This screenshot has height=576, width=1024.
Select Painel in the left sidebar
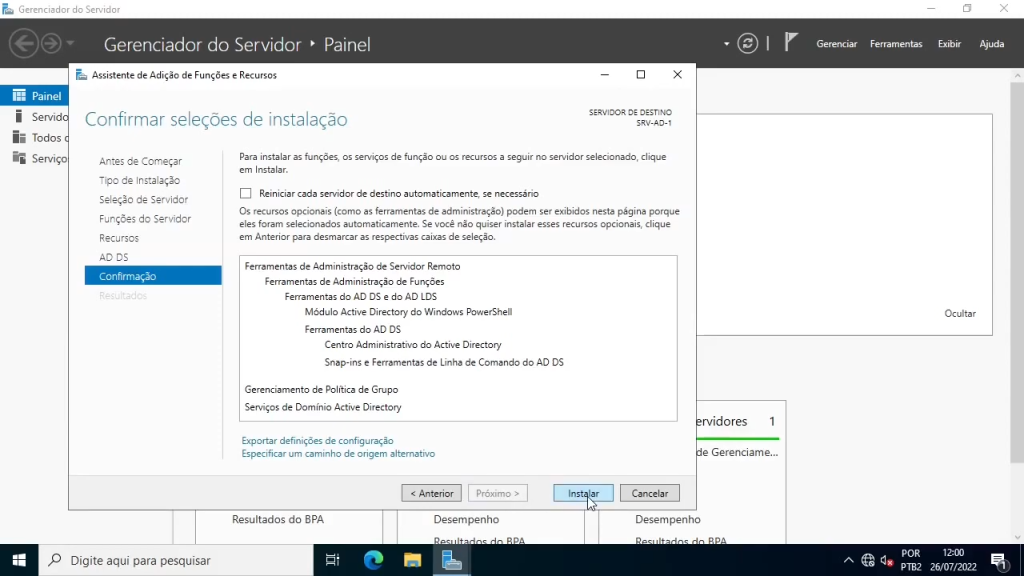34,96
